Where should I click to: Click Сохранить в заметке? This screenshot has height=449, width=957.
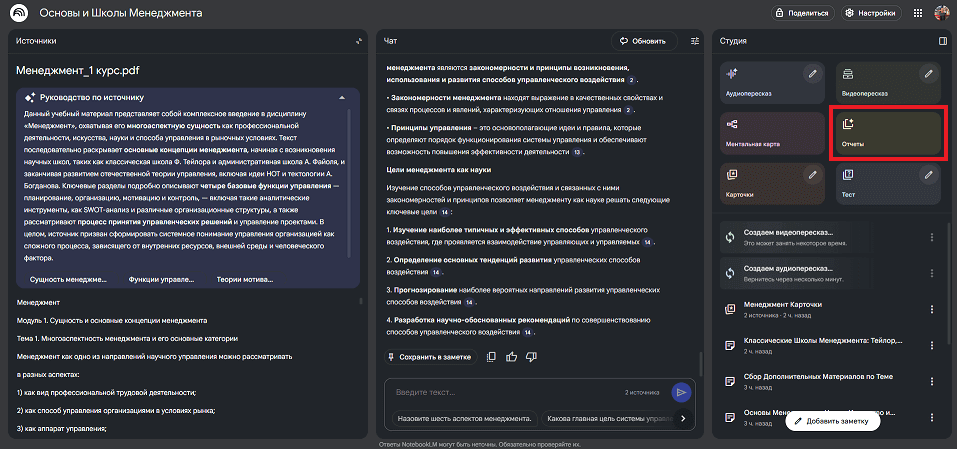point(430,357)
